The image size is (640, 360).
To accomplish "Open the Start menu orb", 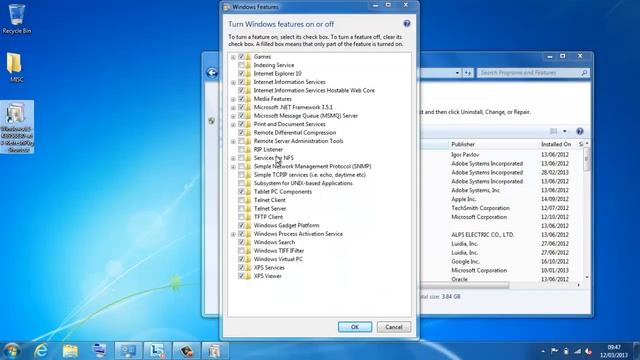I will (x=12, y=351).
